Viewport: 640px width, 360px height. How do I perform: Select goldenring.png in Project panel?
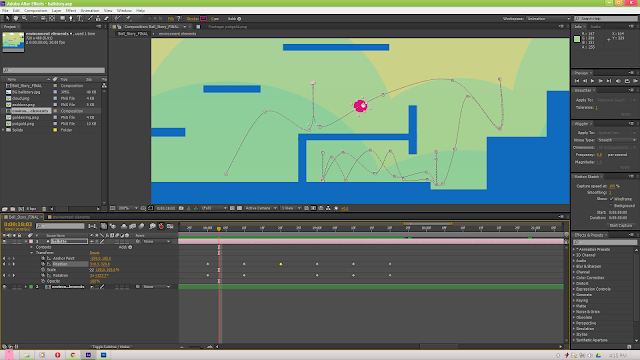(25, 118)
